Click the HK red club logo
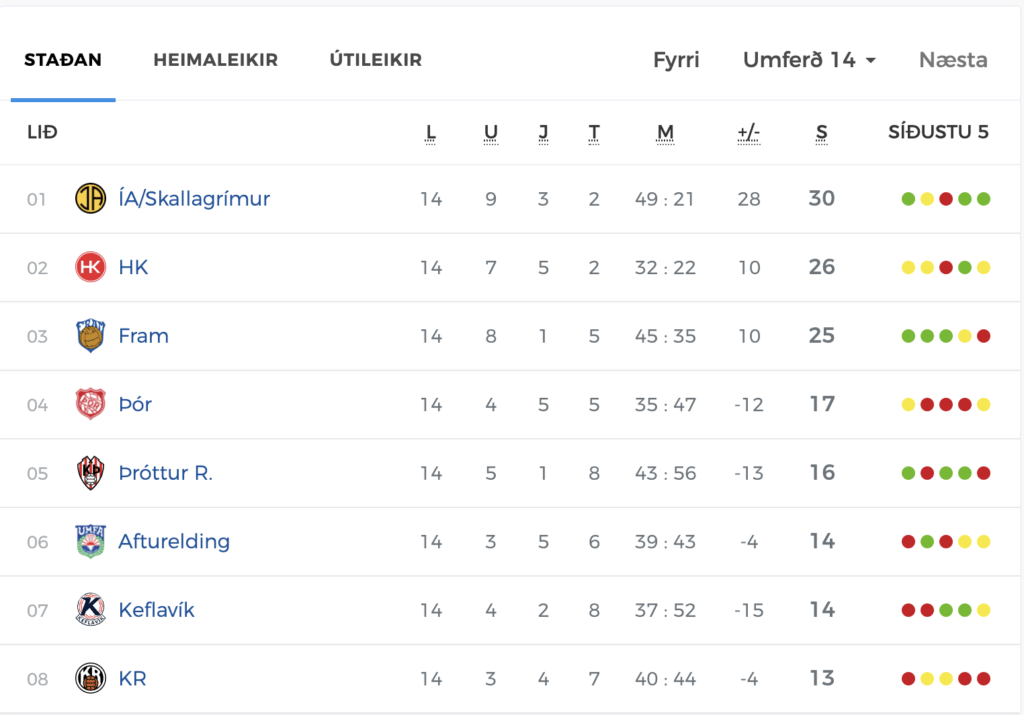The height and width of the screenshot is (715, 1024). click(x=90, y=267)
